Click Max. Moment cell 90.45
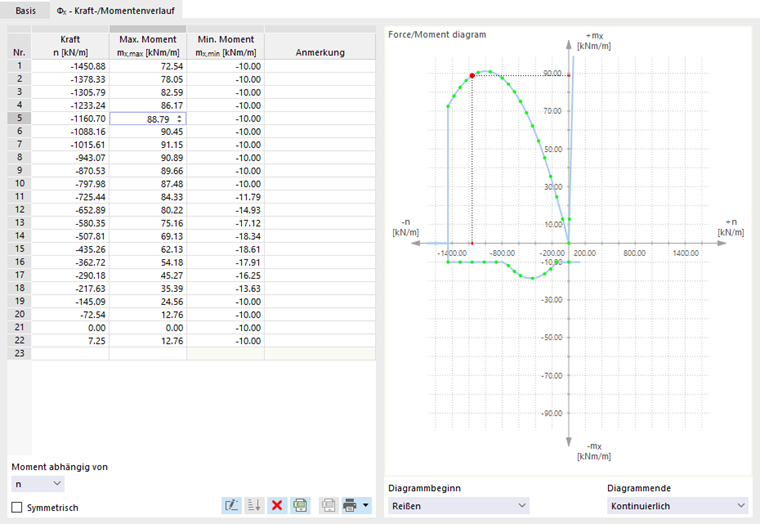This screenshot has width=760, height=524. pyautogui.click(x=148, y=132)
